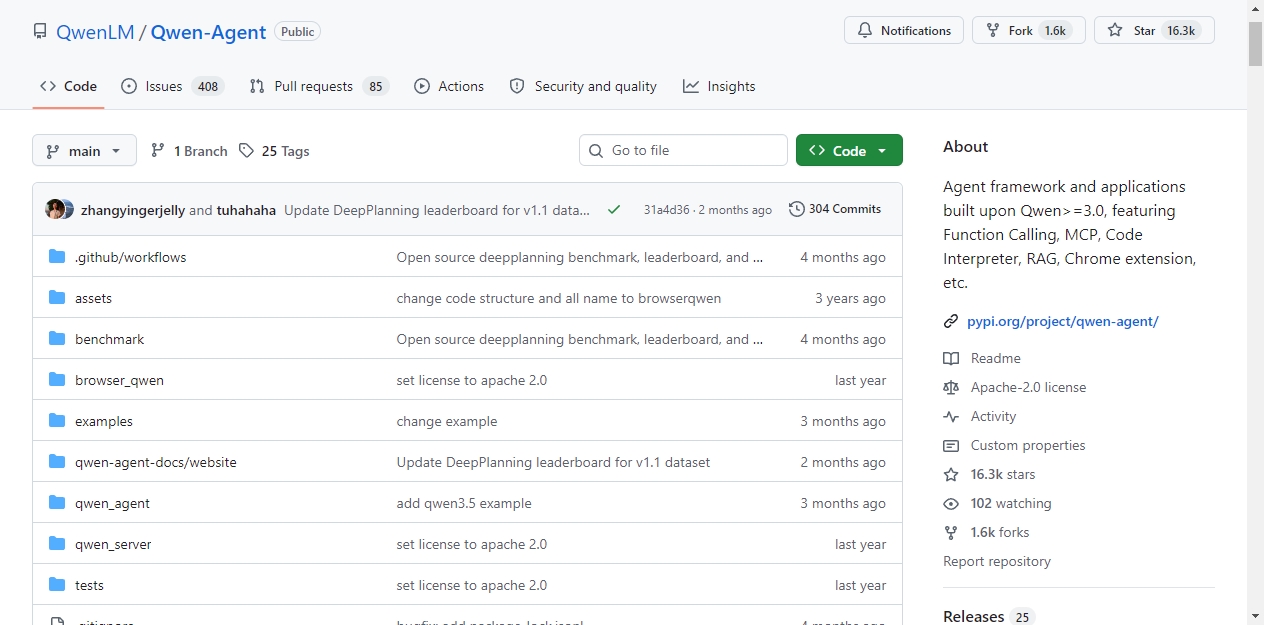The height and width of the screenshot is (625, 1264).
Task: Open commit 'change code structure and all name to browserqwen'
Action: 558,298
